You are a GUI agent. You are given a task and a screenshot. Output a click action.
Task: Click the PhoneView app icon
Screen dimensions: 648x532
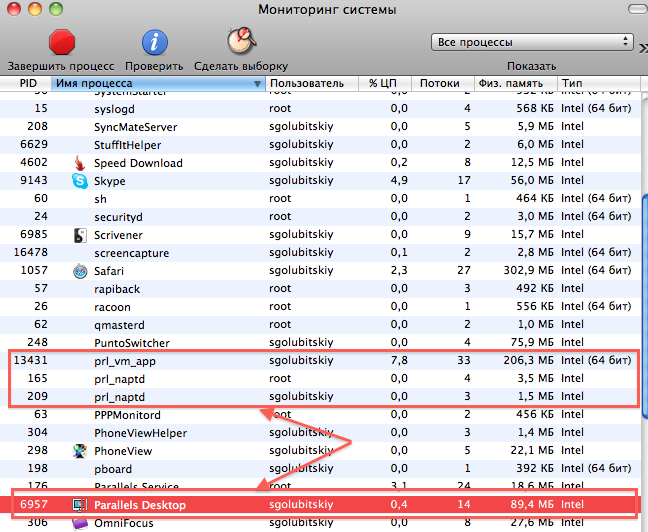click(80, 451)
